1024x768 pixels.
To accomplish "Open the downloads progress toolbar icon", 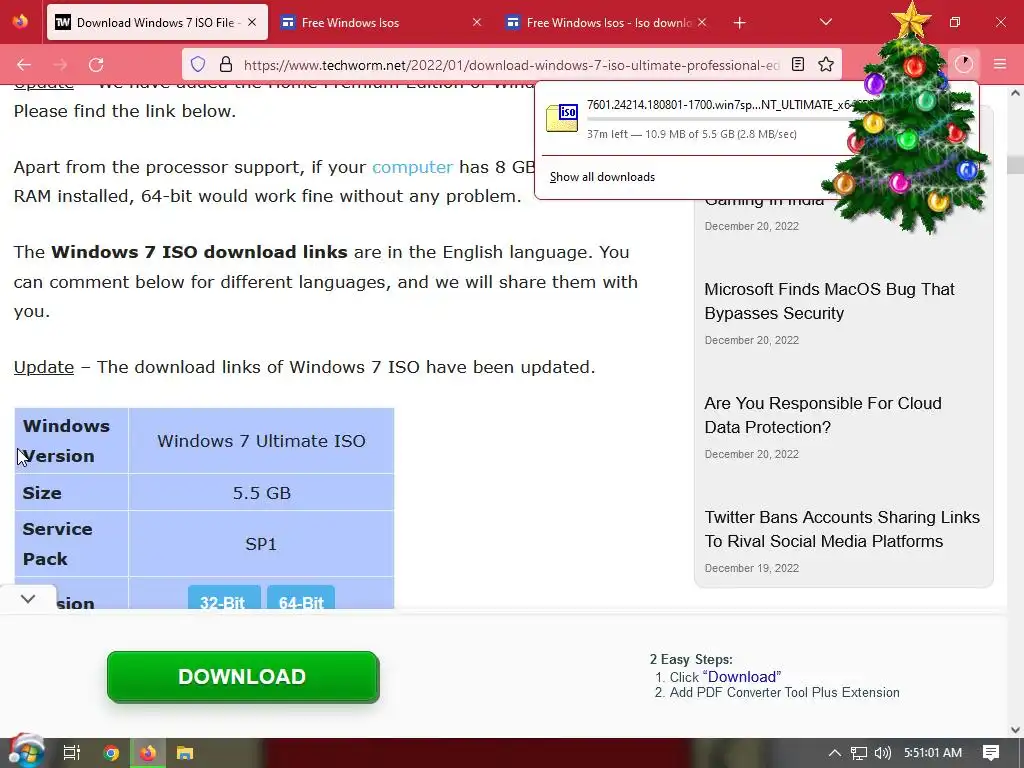I will pyautogui.click(x=964, y=64).
